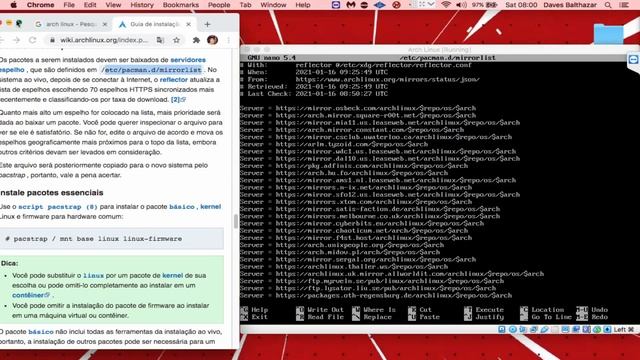Open the blue folder on the desktop

click(x=608, y=34)
